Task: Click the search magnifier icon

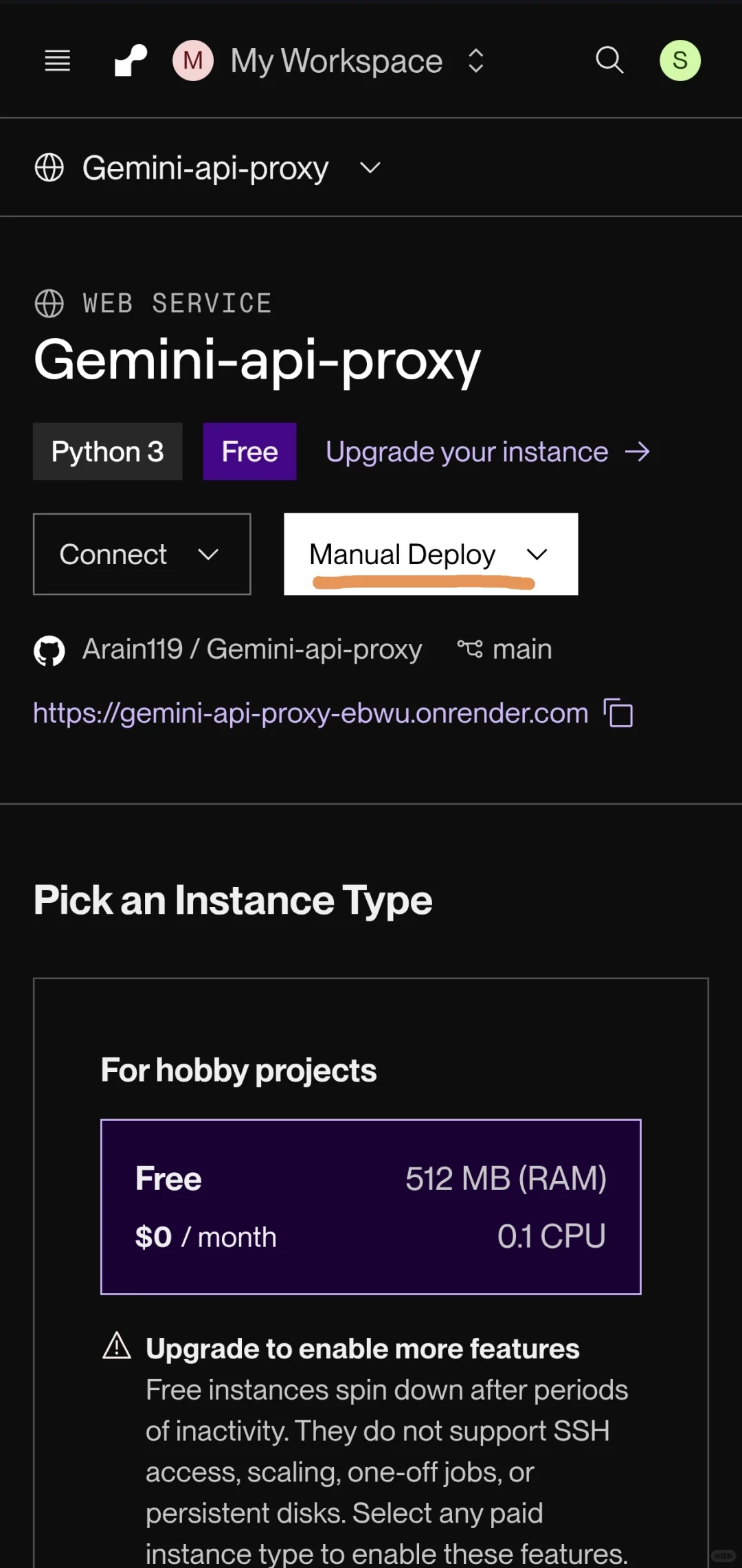Action: coord(609,60)
